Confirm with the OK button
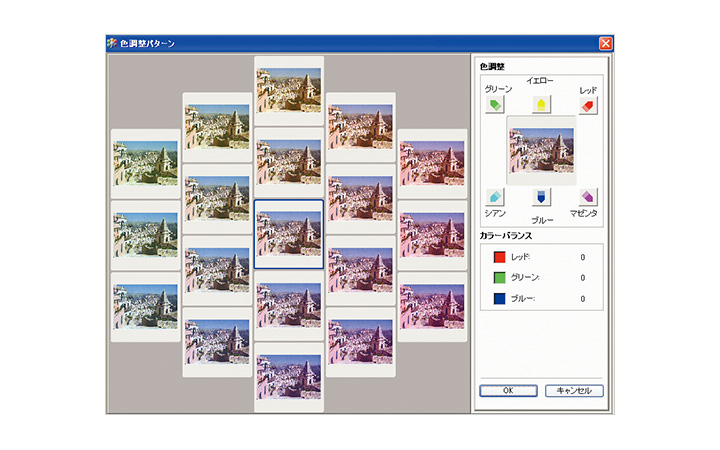 (x=508, y=391)
